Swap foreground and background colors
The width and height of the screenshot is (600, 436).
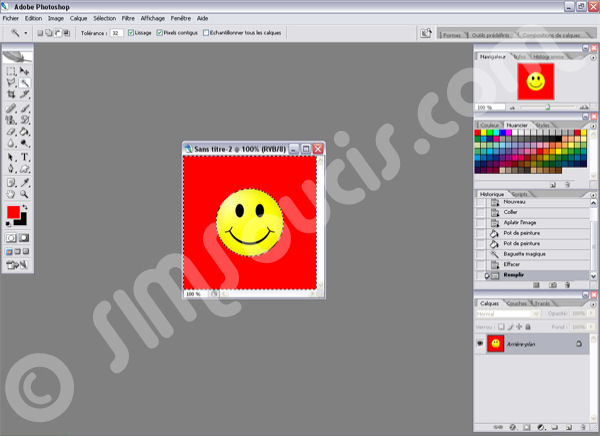(x=25, y=207)
